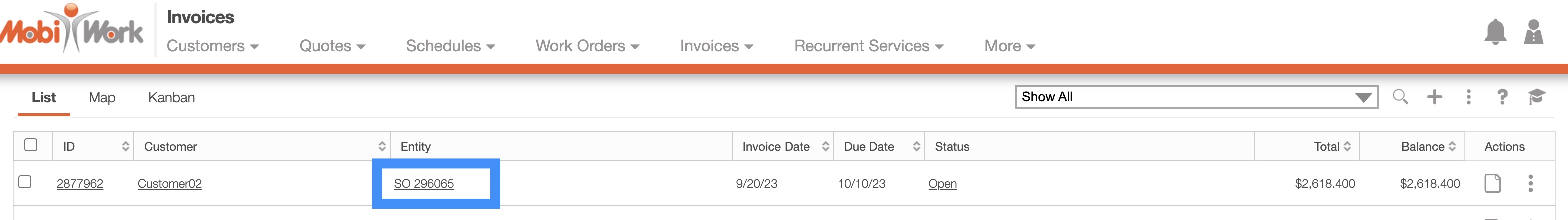Switch to the Kanban tab
The image size is (1568, 220).
171,98
